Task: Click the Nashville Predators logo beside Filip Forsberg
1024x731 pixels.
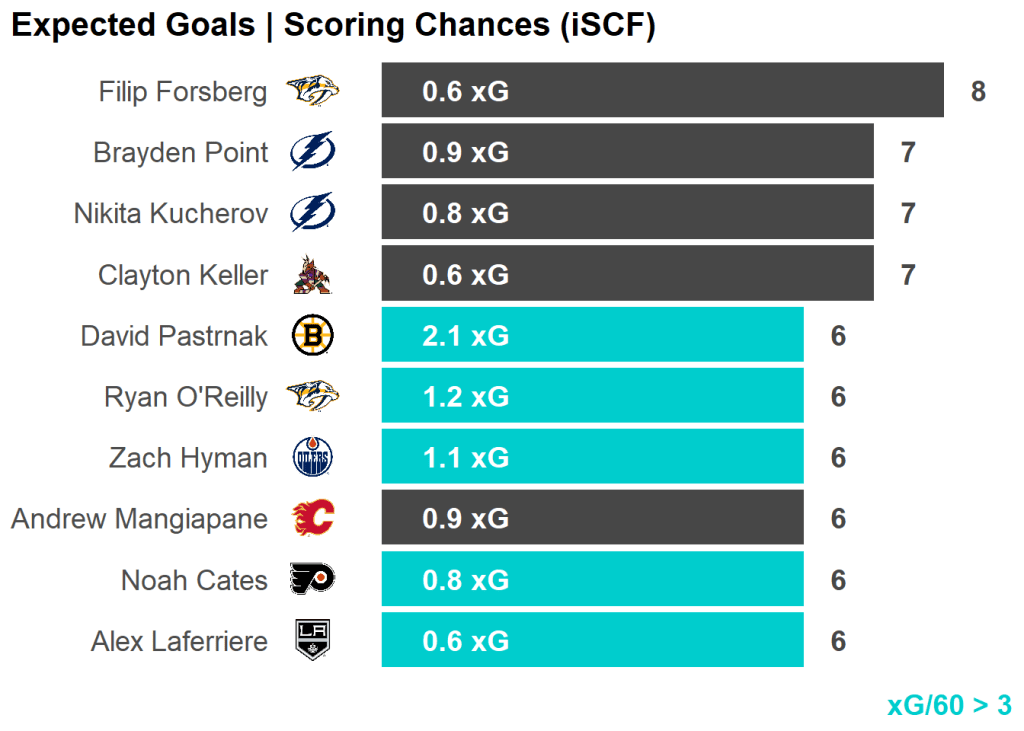Action: [312, 92]
